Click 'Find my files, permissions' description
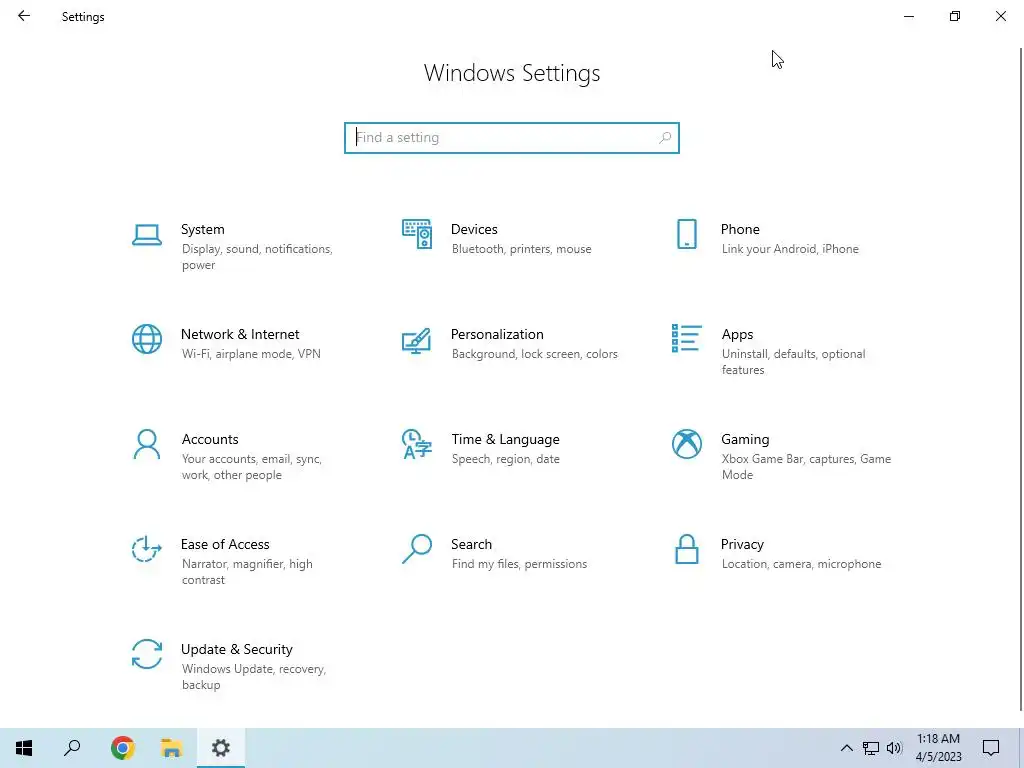The width and height of the screenshot is (1024, 768). click(x=519, y=564)
